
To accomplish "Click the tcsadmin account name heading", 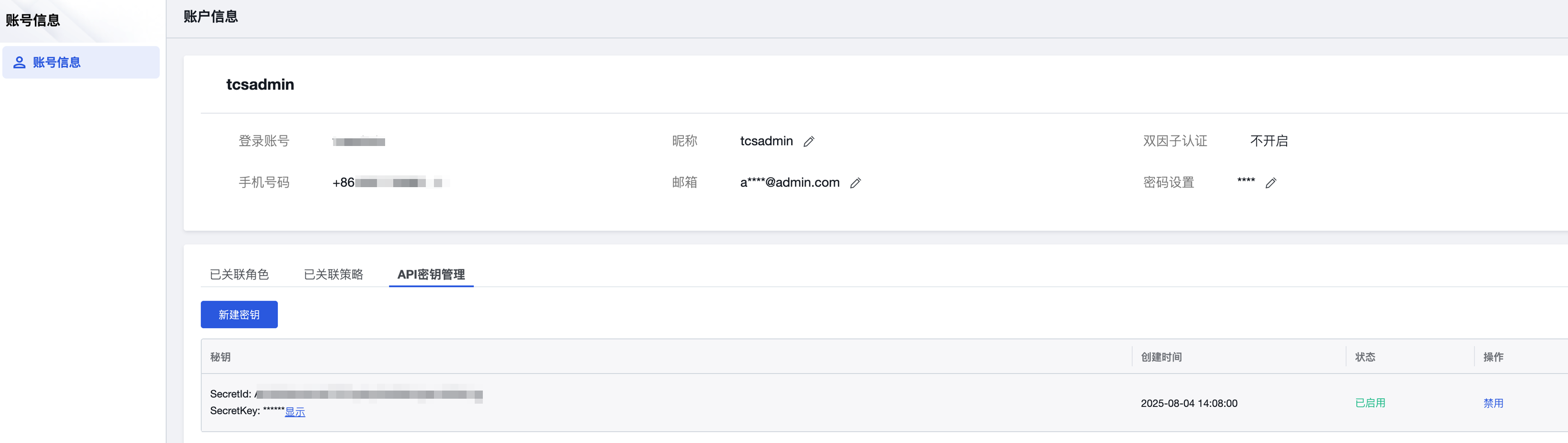I will tap(260, 85).
